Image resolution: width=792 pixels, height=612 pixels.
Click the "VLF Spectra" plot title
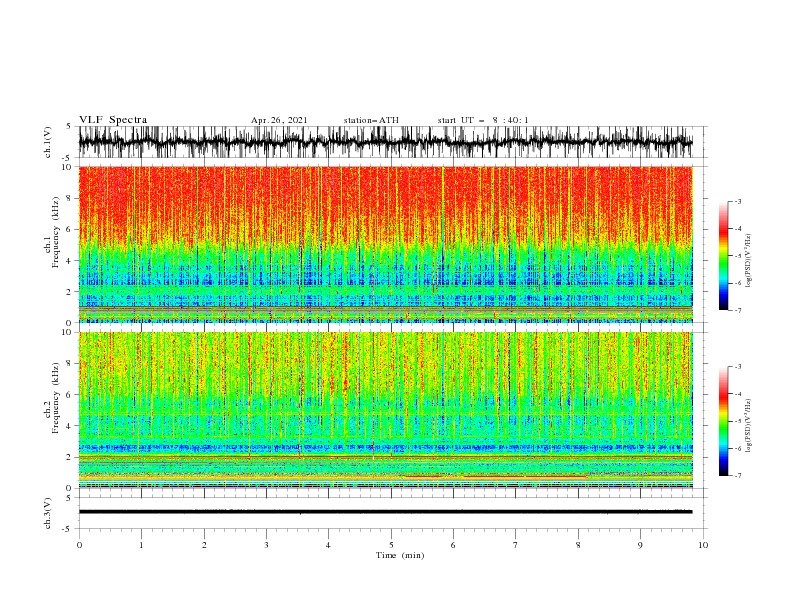[113, 120]
